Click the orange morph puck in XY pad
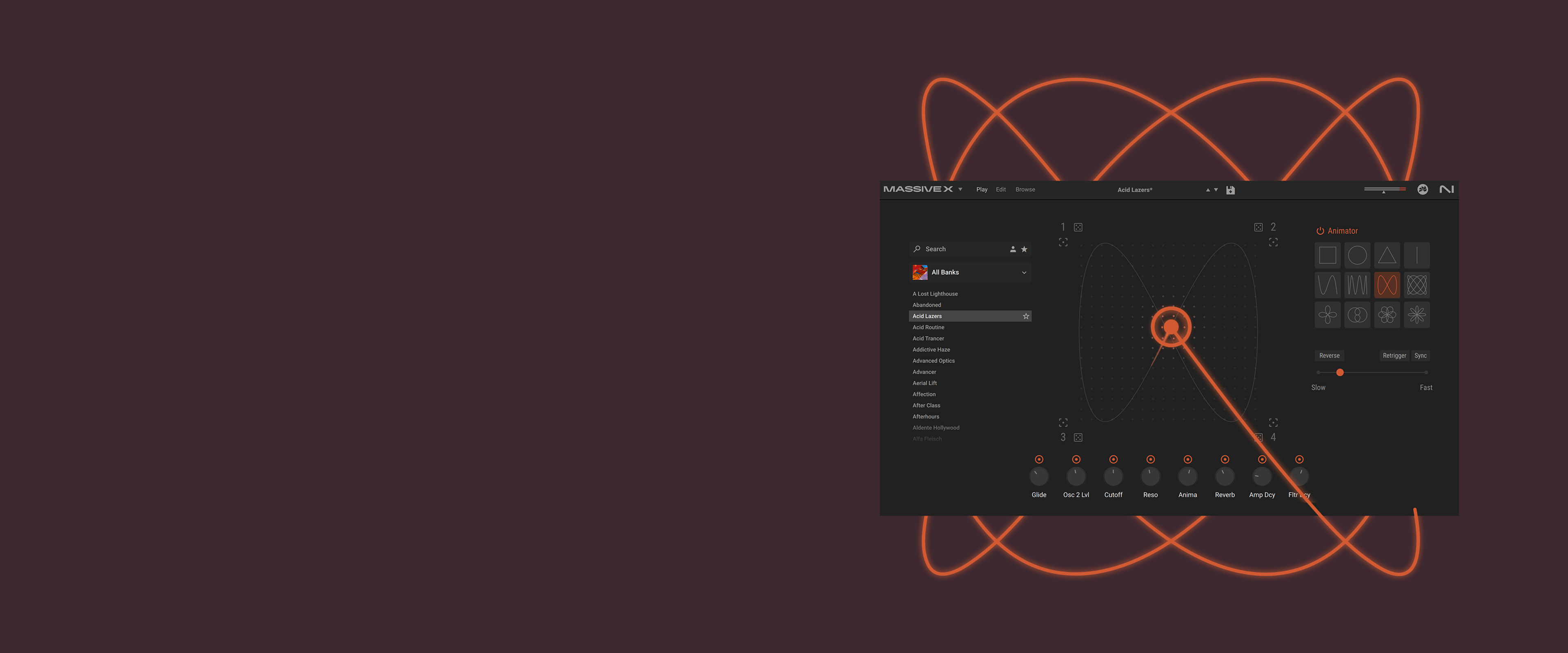Viewport: 1568px width, 653px height. click(x=1171, y=327)
